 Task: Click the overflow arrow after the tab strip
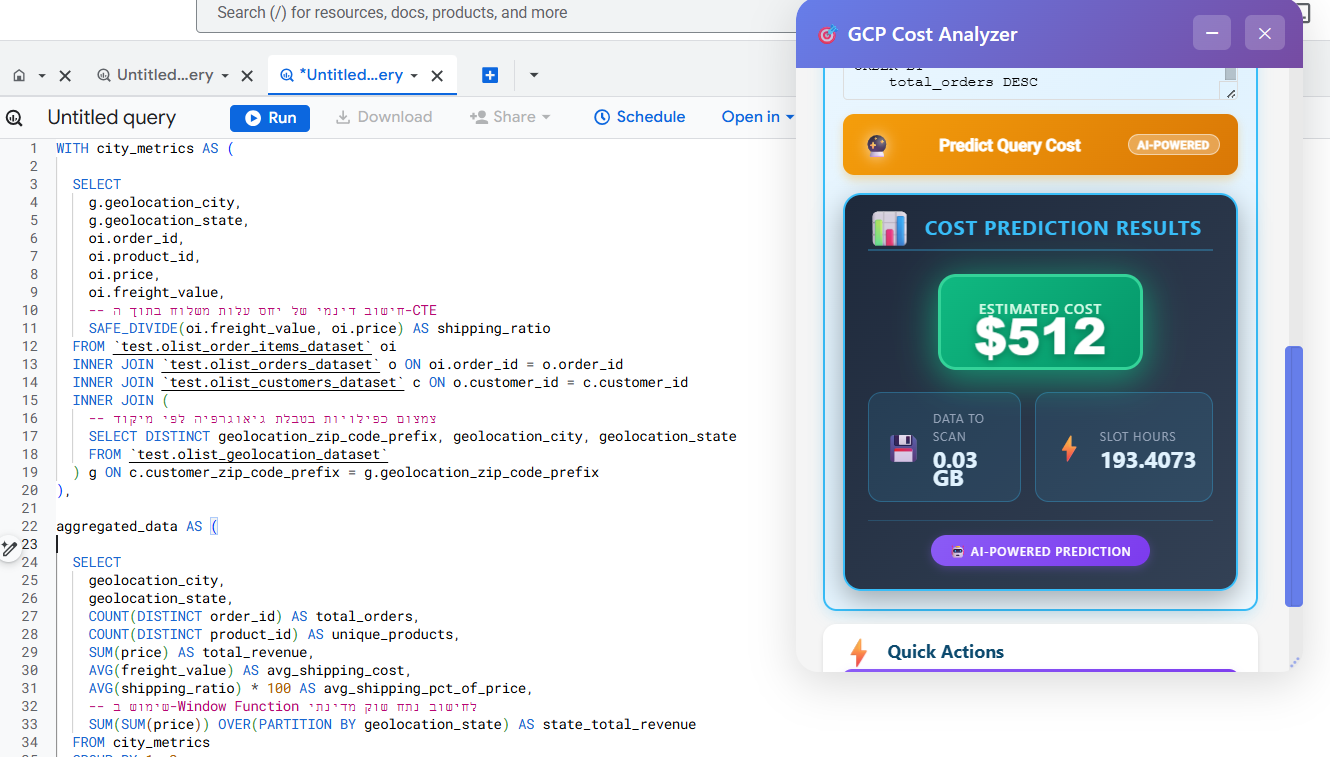[x=533, y=75]
